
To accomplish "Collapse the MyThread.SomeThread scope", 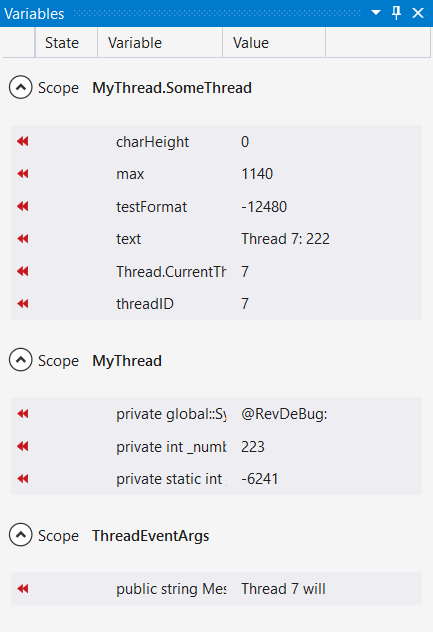I will tap(21, 87).
